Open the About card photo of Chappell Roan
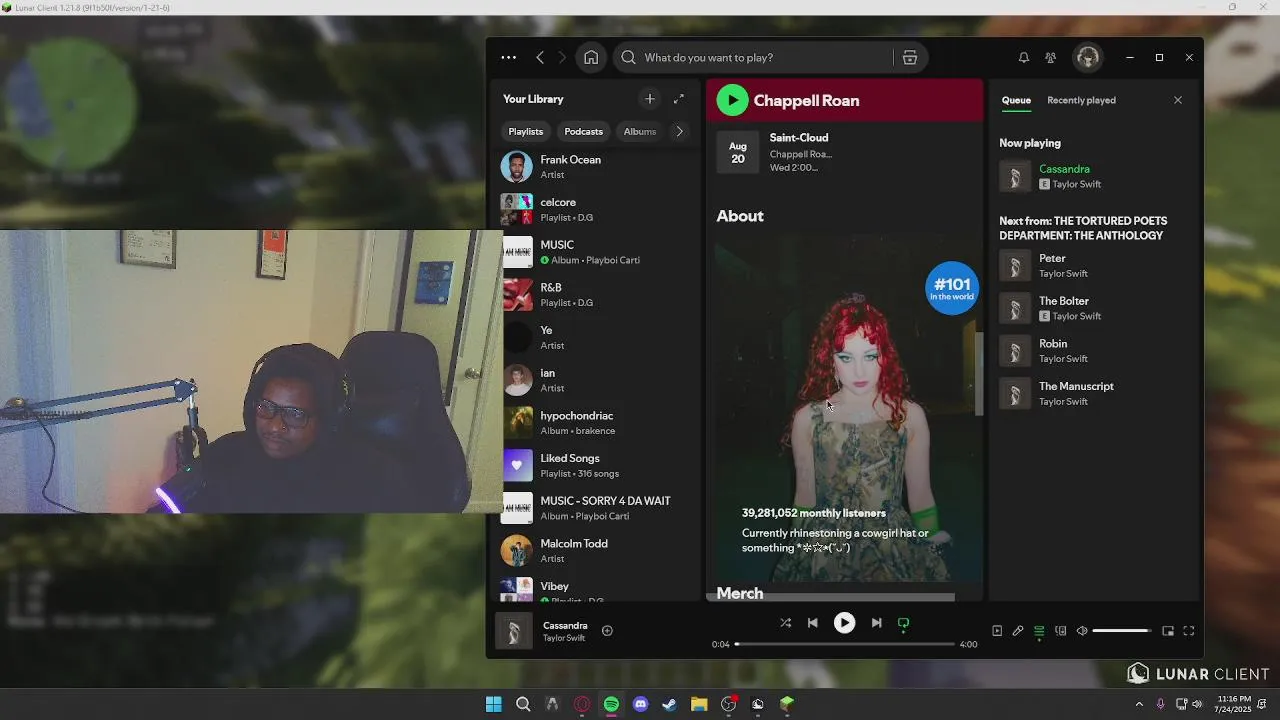 tap(845, 408)
